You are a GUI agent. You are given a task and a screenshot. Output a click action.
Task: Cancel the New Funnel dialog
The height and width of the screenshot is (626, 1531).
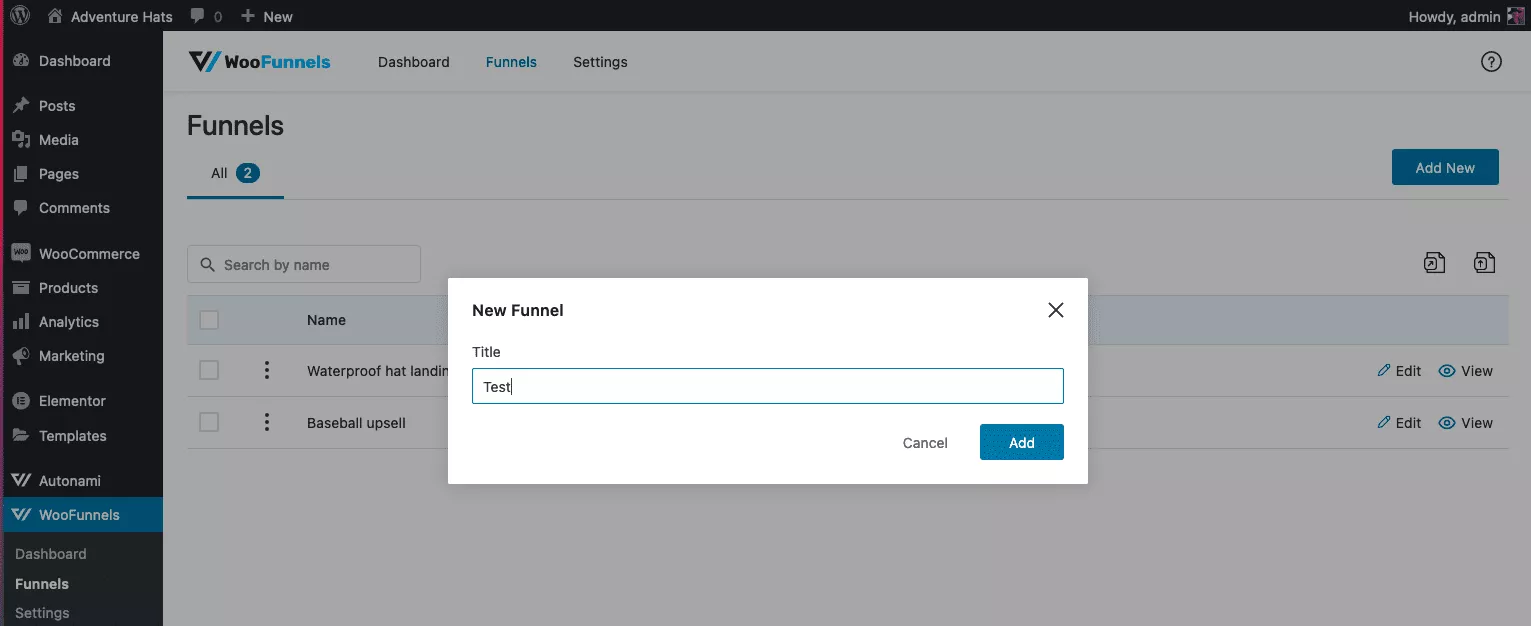(x=925, y=443)
